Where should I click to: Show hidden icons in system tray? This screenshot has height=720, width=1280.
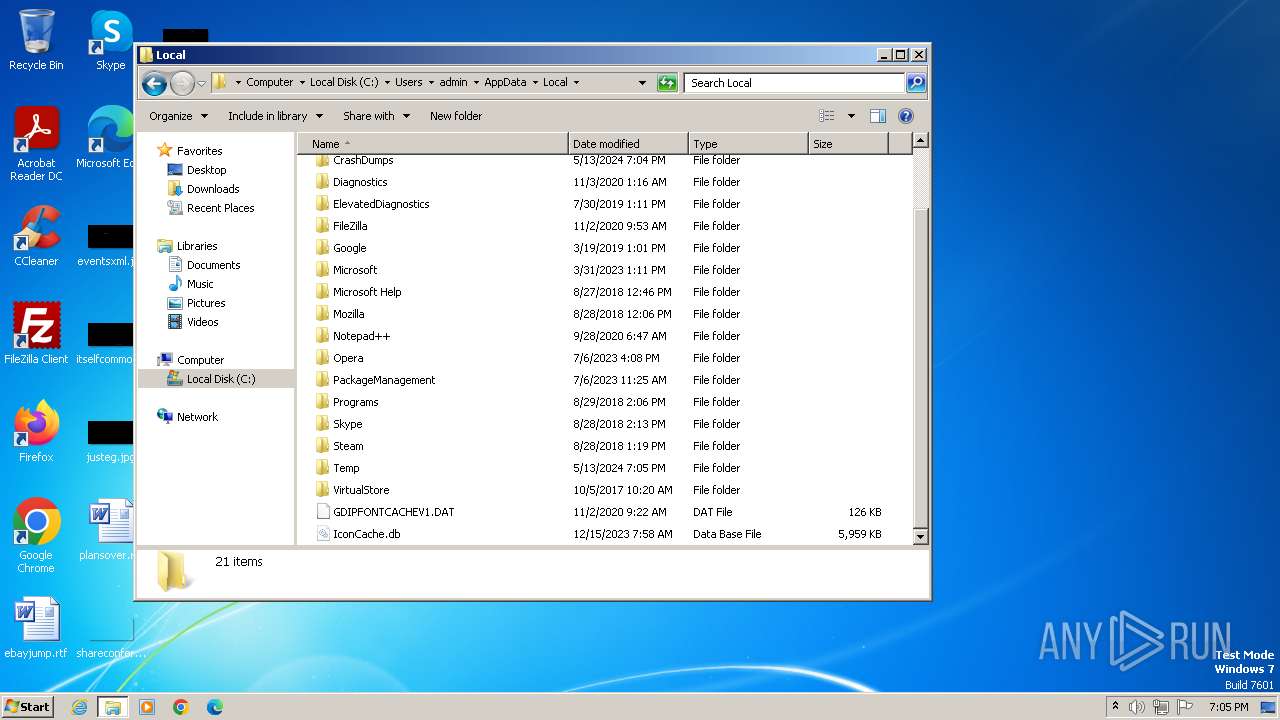pos(1115,707)
